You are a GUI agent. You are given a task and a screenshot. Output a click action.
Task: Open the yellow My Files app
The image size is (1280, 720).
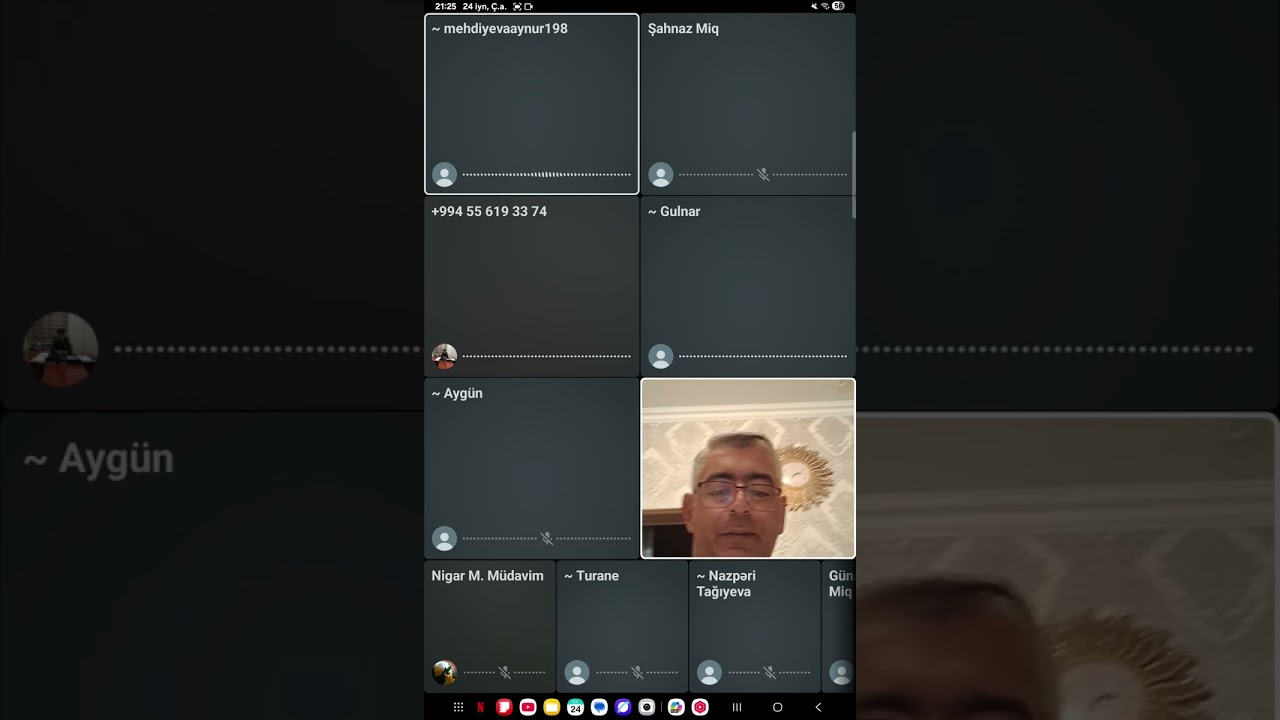click(551, 707)
